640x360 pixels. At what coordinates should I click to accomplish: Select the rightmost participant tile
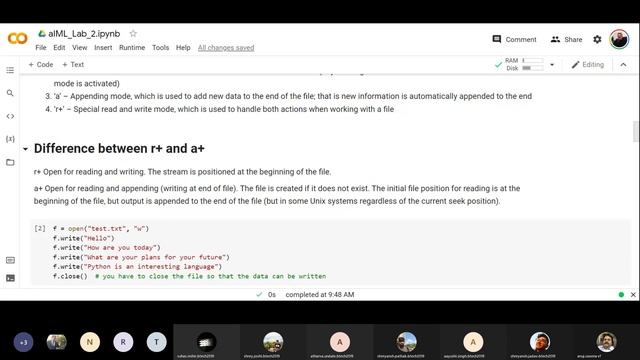pos(606,342)
